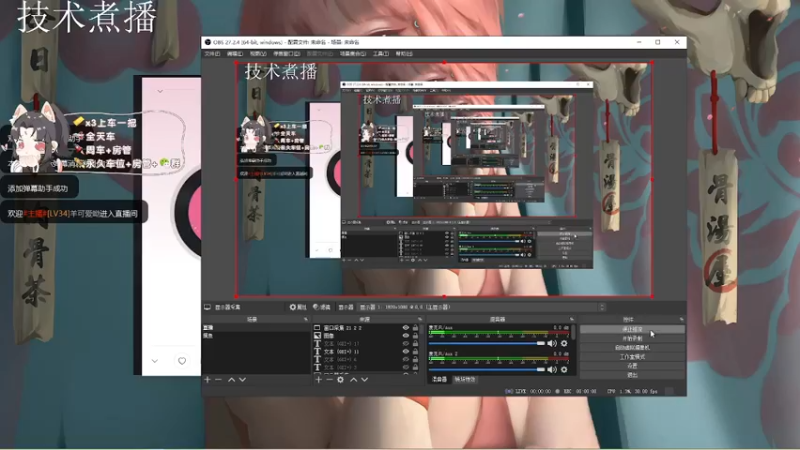
Task: Lock the 文本 (GDI+) 11 source
Action: click(415, 352)
